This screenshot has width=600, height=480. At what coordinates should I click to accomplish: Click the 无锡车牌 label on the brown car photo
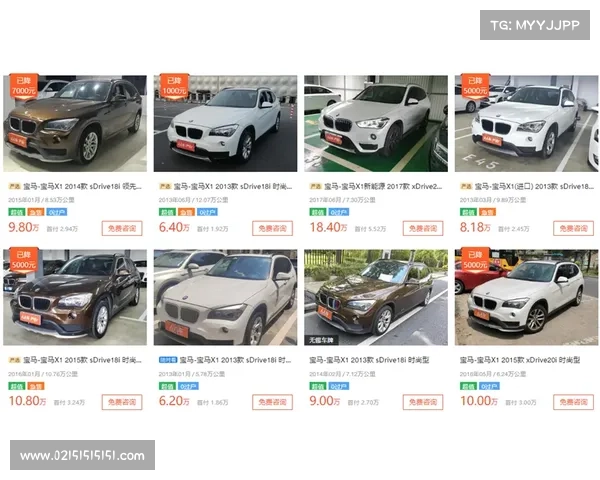pos(321,340)
